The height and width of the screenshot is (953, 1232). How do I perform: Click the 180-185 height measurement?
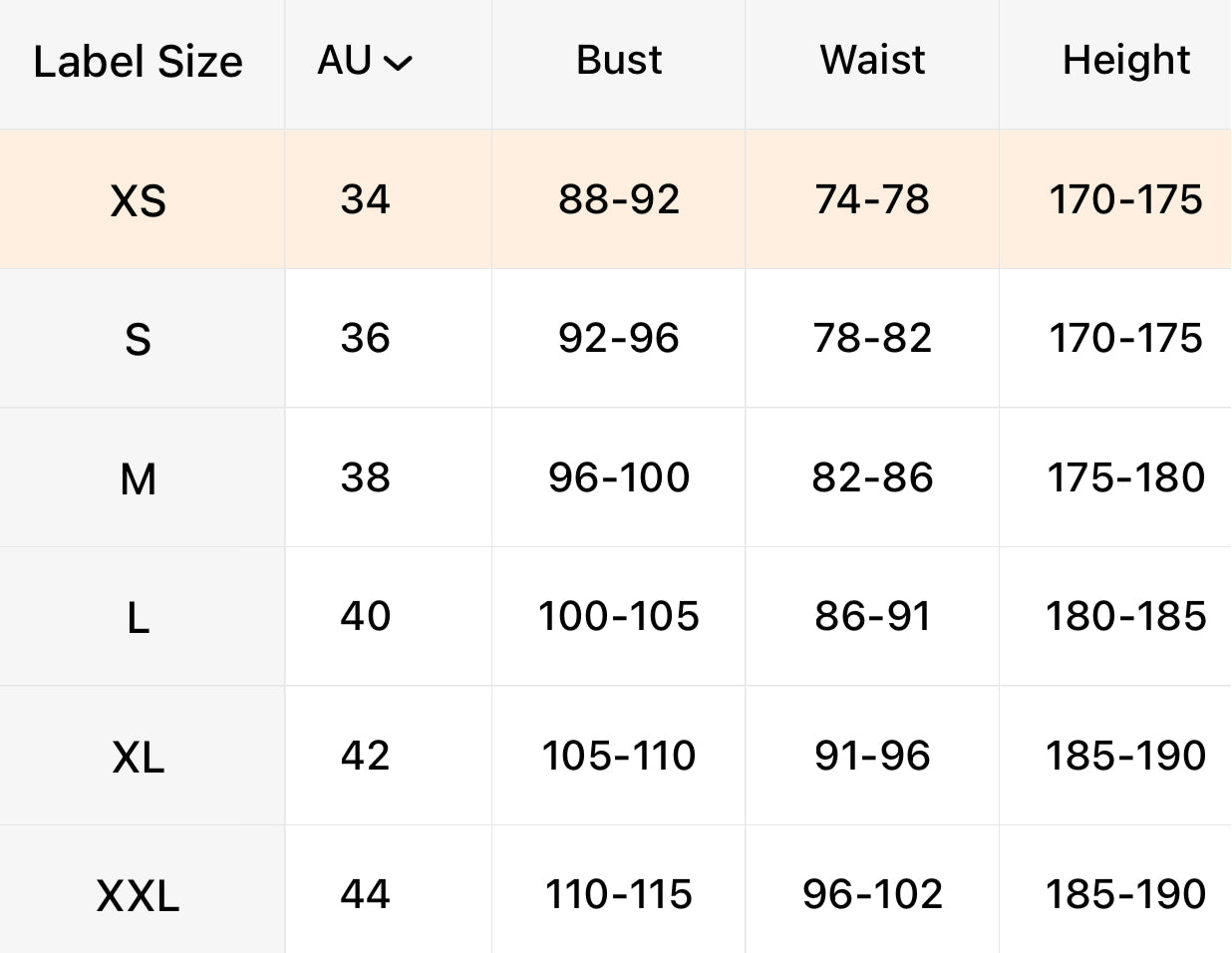point(1125,616)
